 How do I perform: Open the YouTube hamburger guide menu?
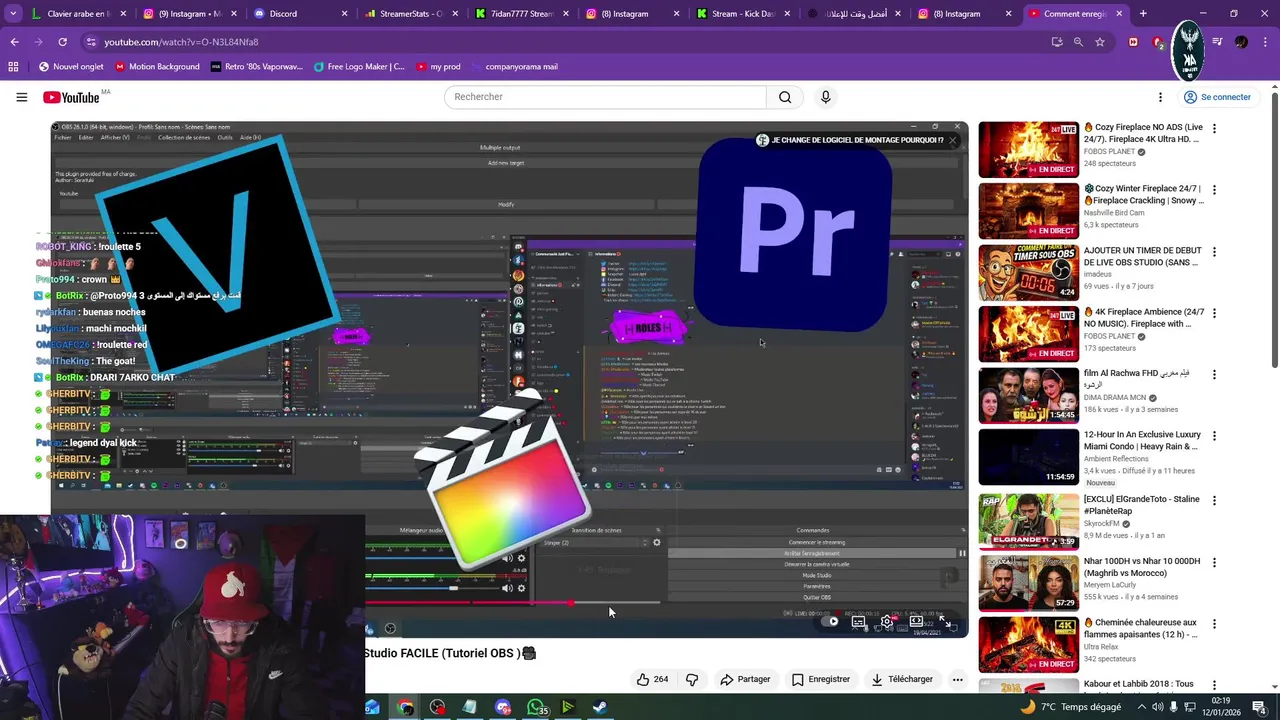[x=21, y=97]
